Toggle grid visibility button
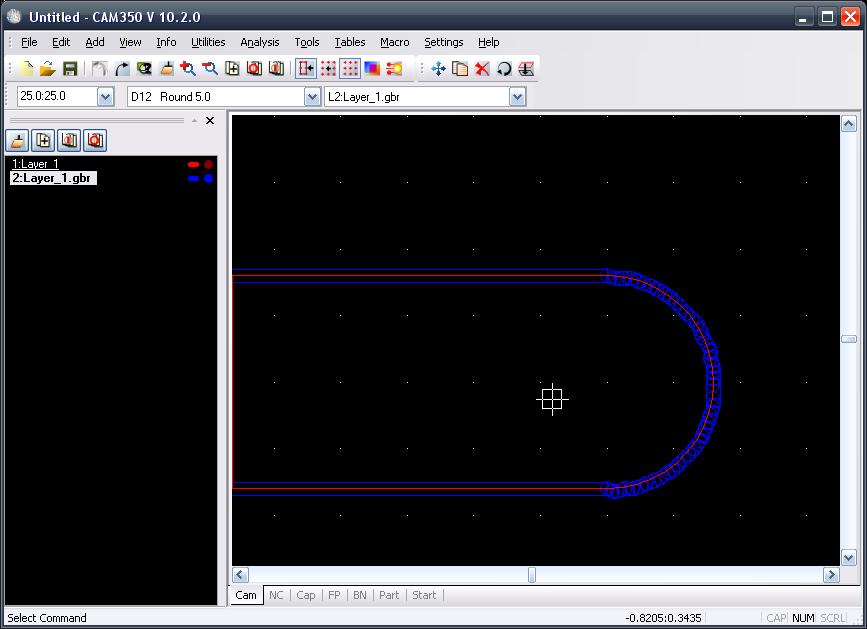The image size is (867, 629). [x=350, y=69]
